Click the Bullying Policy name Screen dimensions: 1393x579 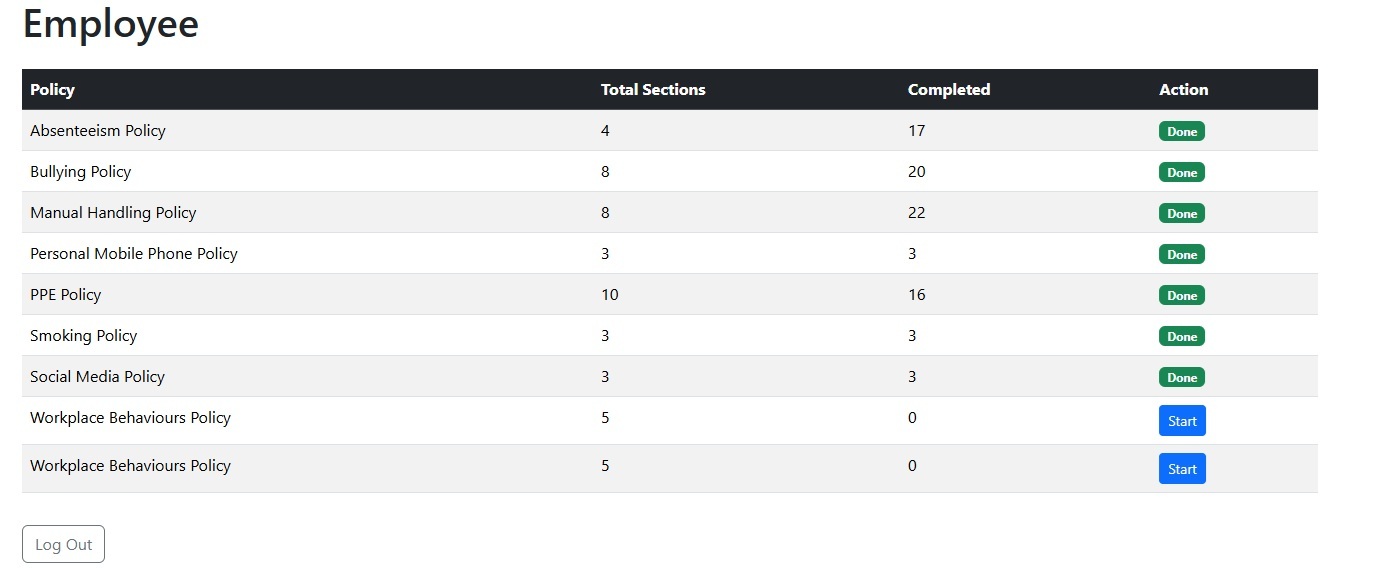point(81,172)
